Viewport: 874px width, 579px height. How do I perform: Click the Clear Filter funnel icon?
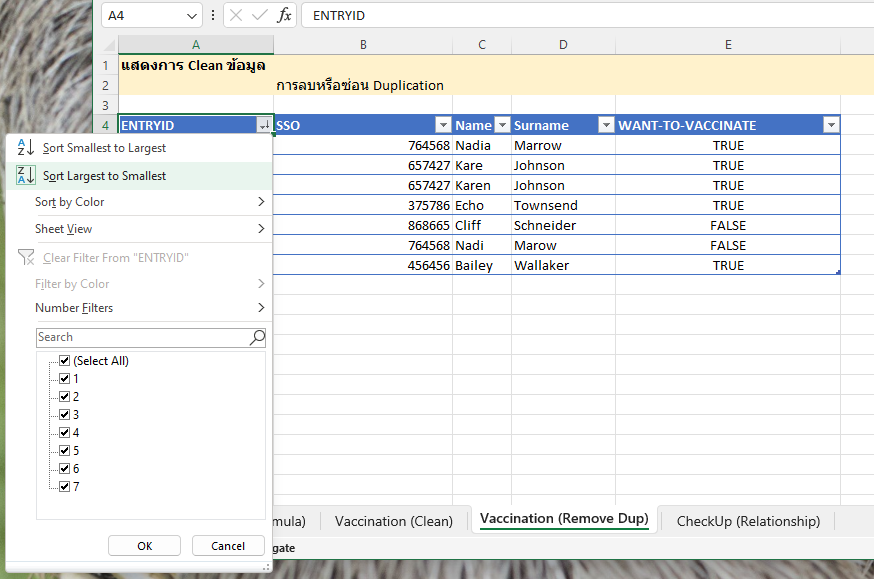point(26,257)
